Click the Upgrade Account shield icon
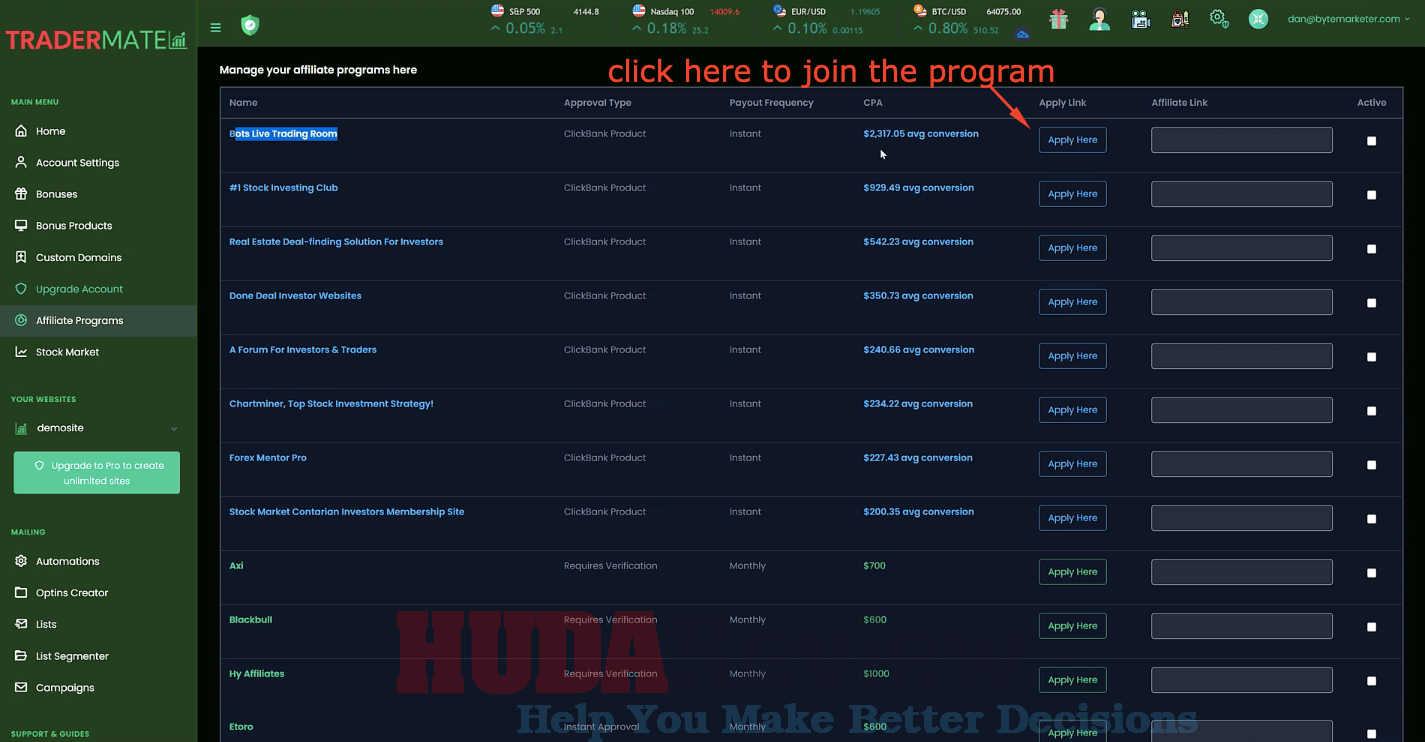The height and width of the screenshot is (742, 1425). tap(21, 289)
